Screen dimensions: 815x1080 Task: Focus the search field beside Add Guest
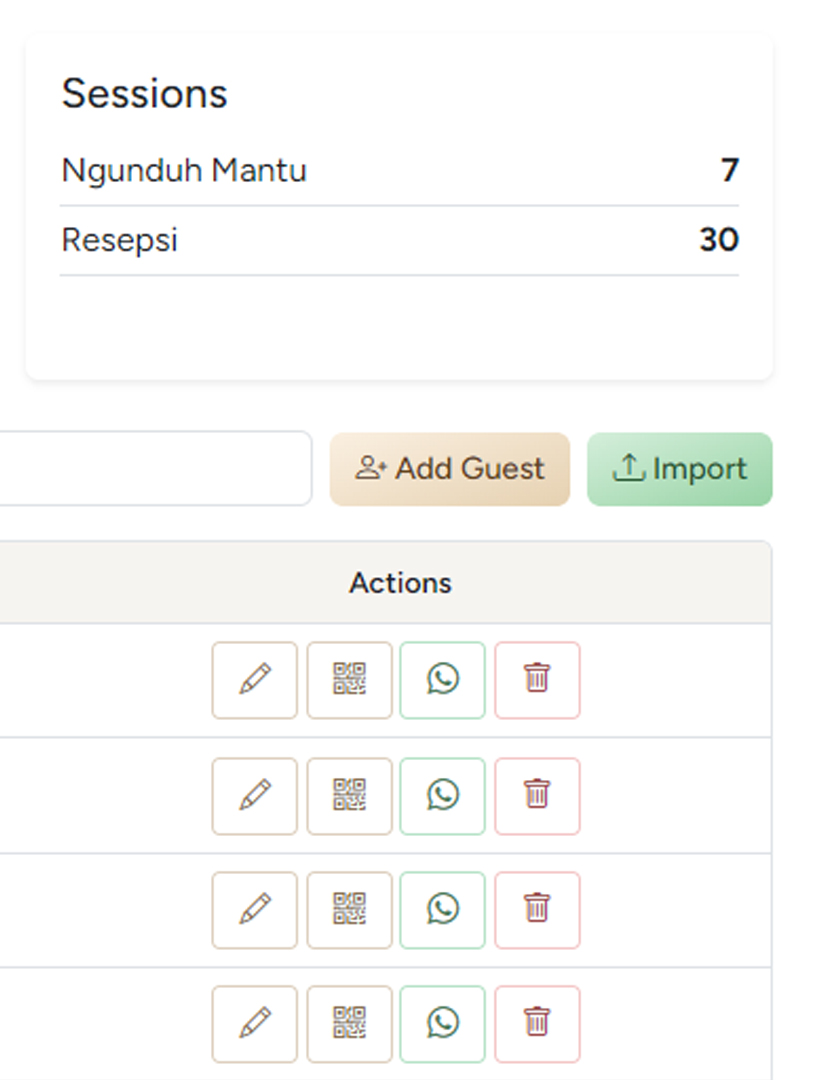point(150,469)
